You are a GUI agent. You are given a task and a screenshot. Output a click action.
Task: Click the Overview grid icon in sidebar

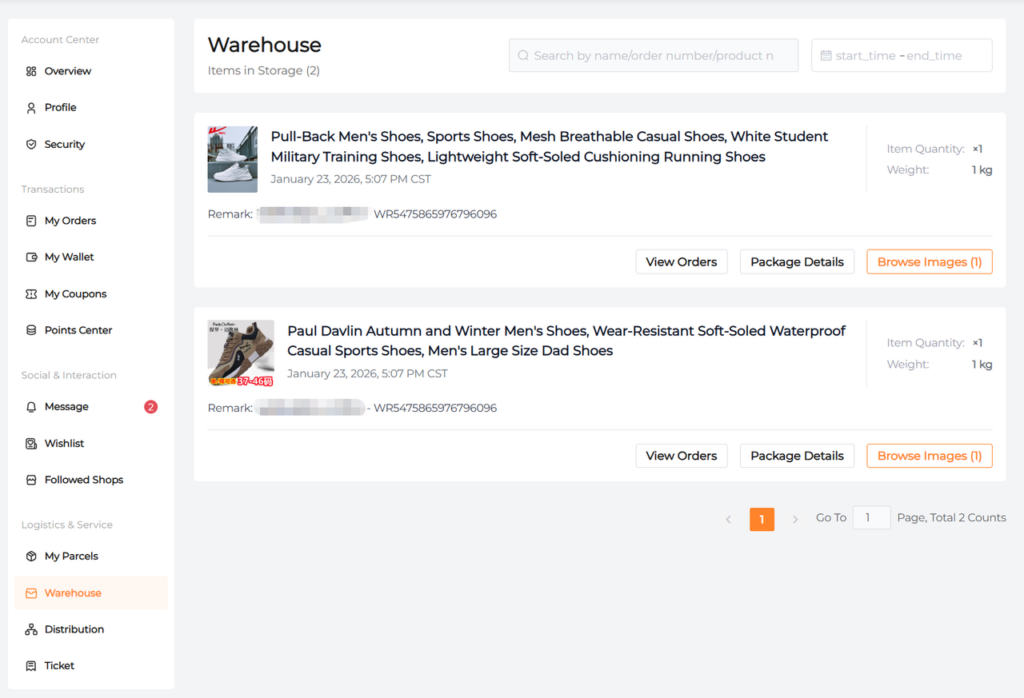[31, 71]
